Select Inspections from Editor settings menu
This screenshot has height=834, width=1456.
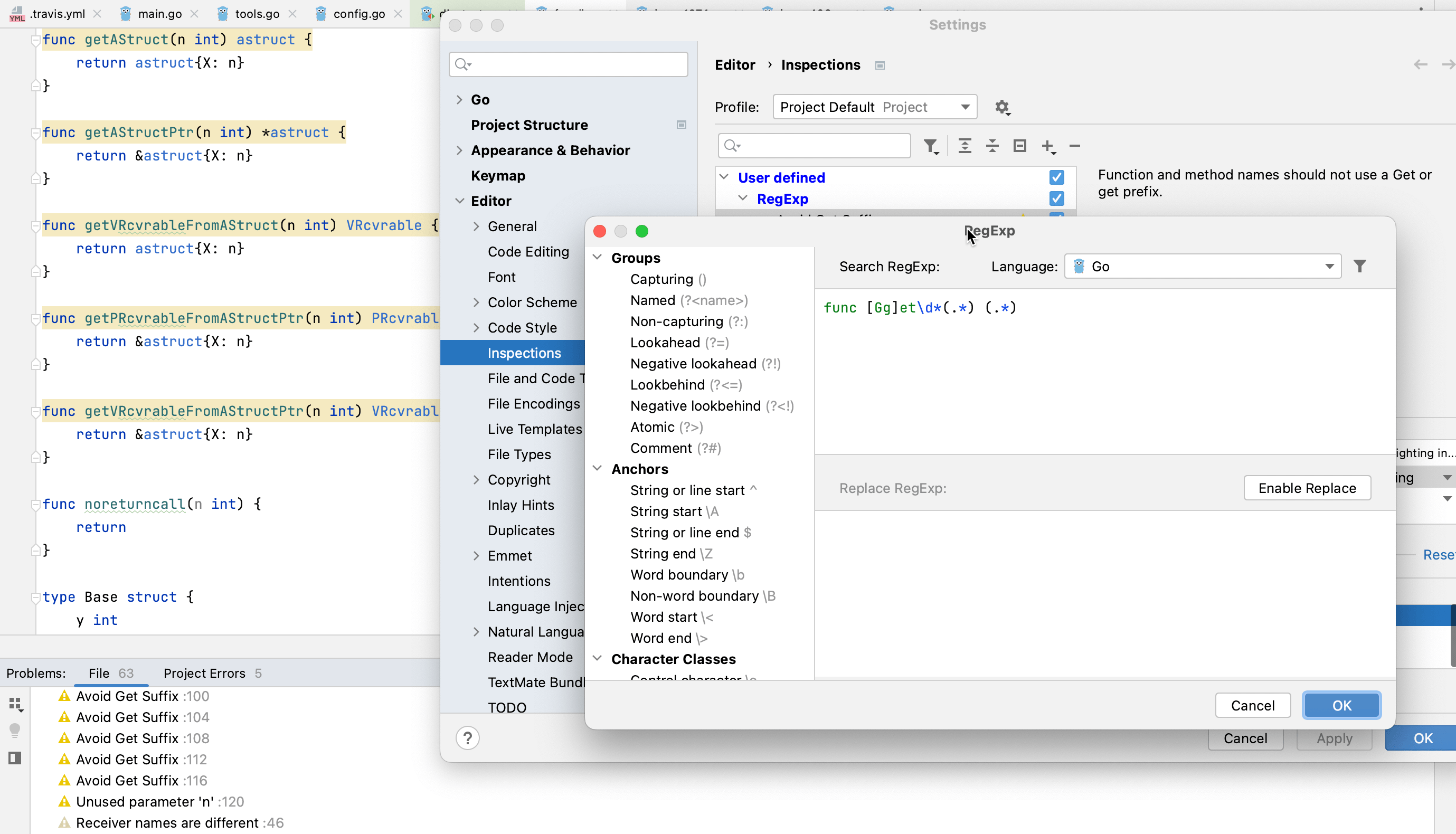pos(523,353)
